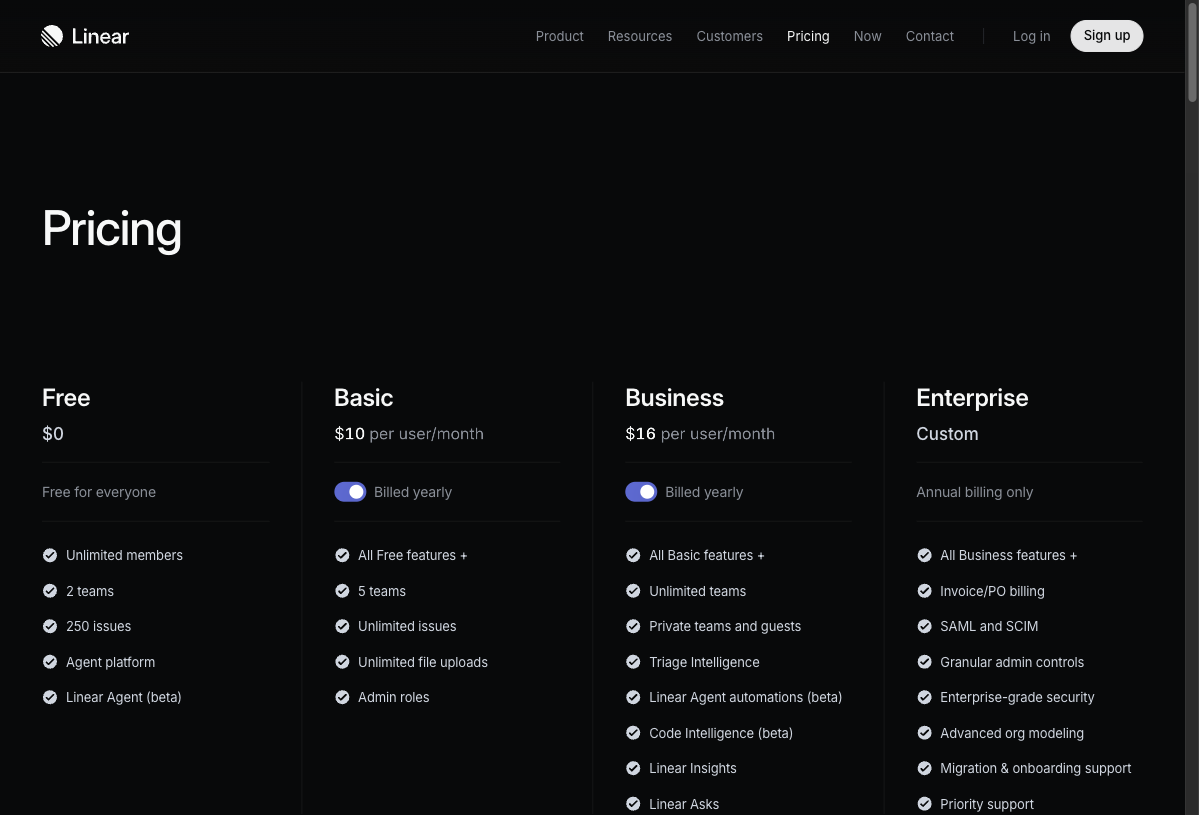Click the Business plan title
Viewport: 1199px width, 815px height.
click(x=674, y=398)
